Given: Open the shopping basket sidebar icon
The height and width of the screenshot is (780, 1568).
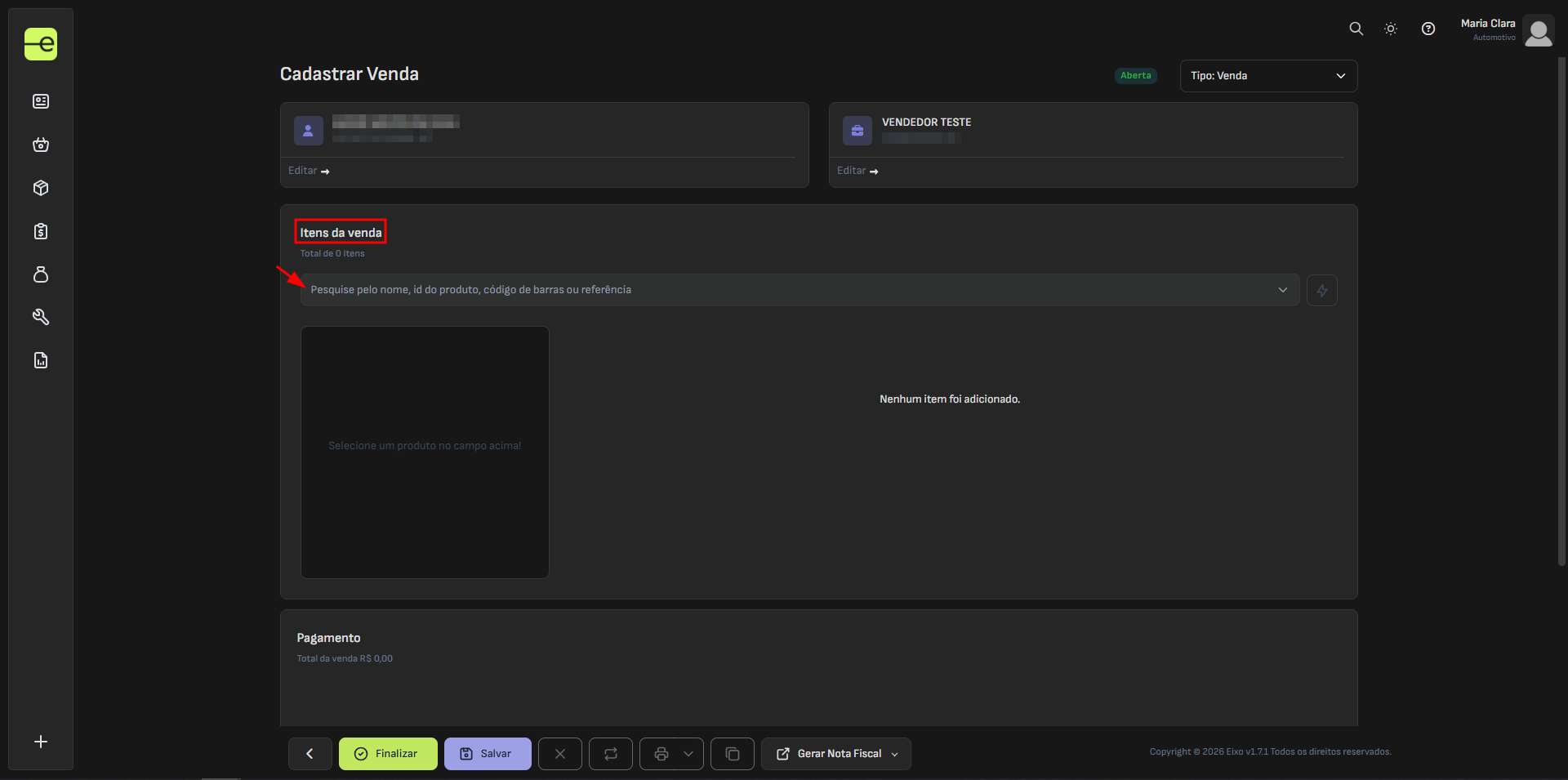Looking at the screenshot, I should [41, 145].
